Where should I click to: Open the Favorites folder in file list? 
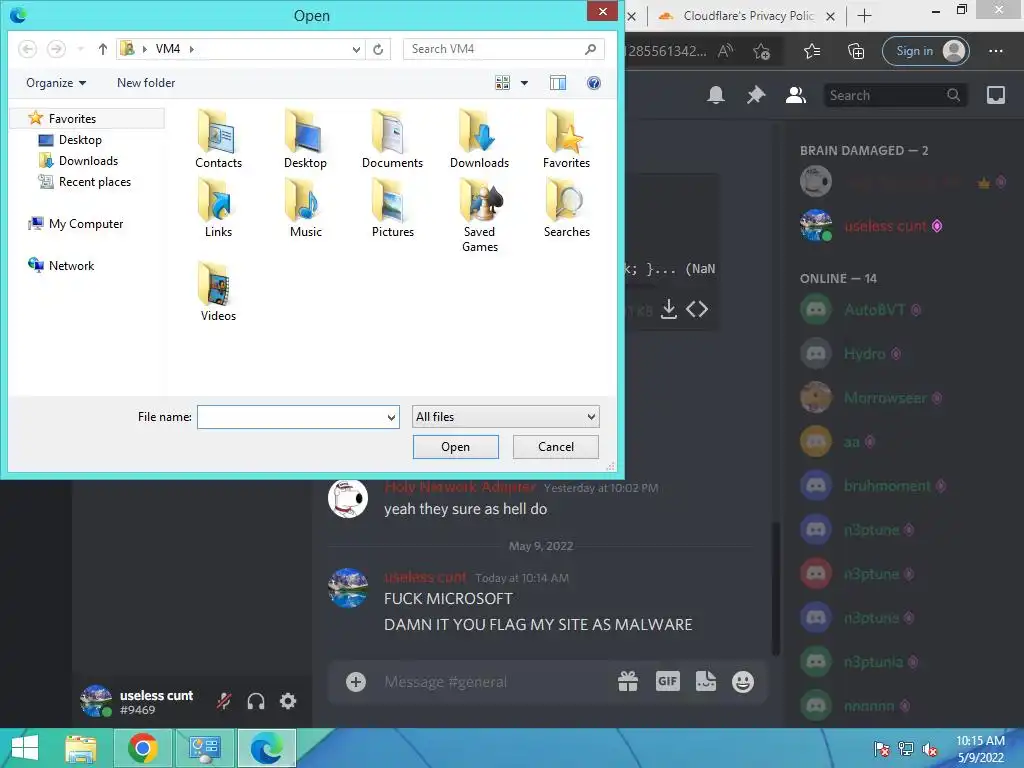566,140
